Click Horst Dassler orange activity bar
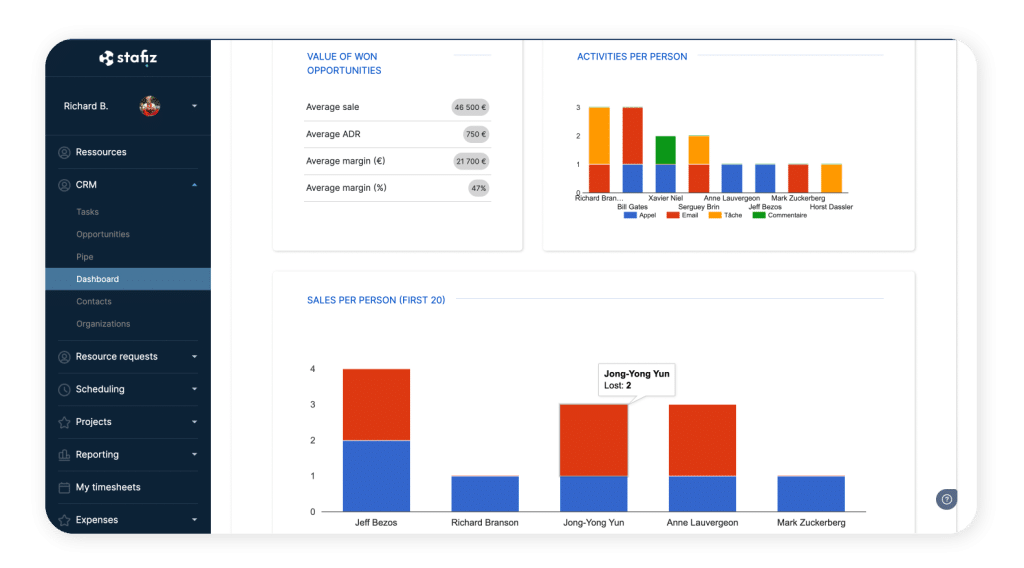Viewport: 1024px width, 568px height. click(831, 178)
